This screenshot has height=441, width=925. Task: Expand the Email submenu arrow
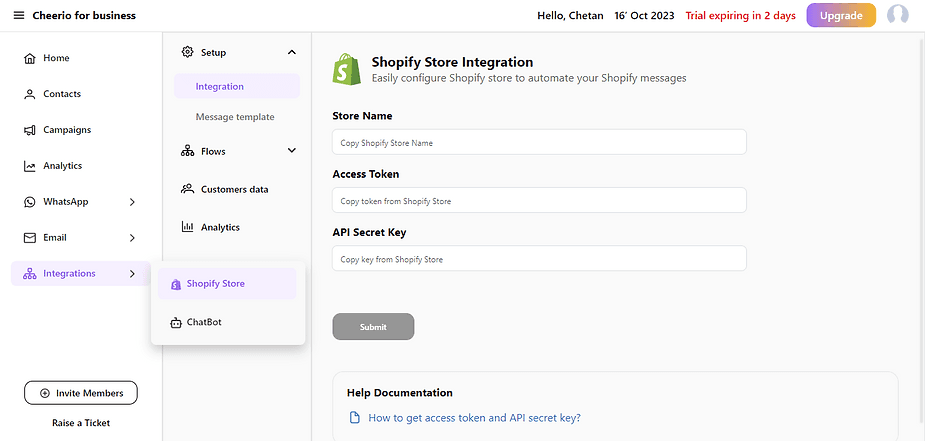coord(132,238)
